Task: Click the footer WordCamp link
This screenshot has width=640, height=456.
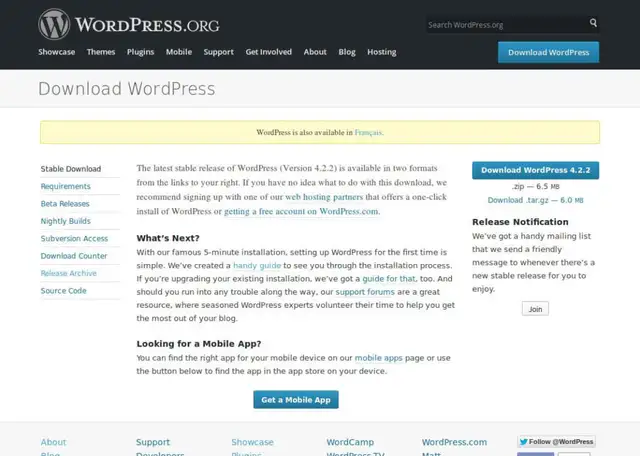Action: 350,442
